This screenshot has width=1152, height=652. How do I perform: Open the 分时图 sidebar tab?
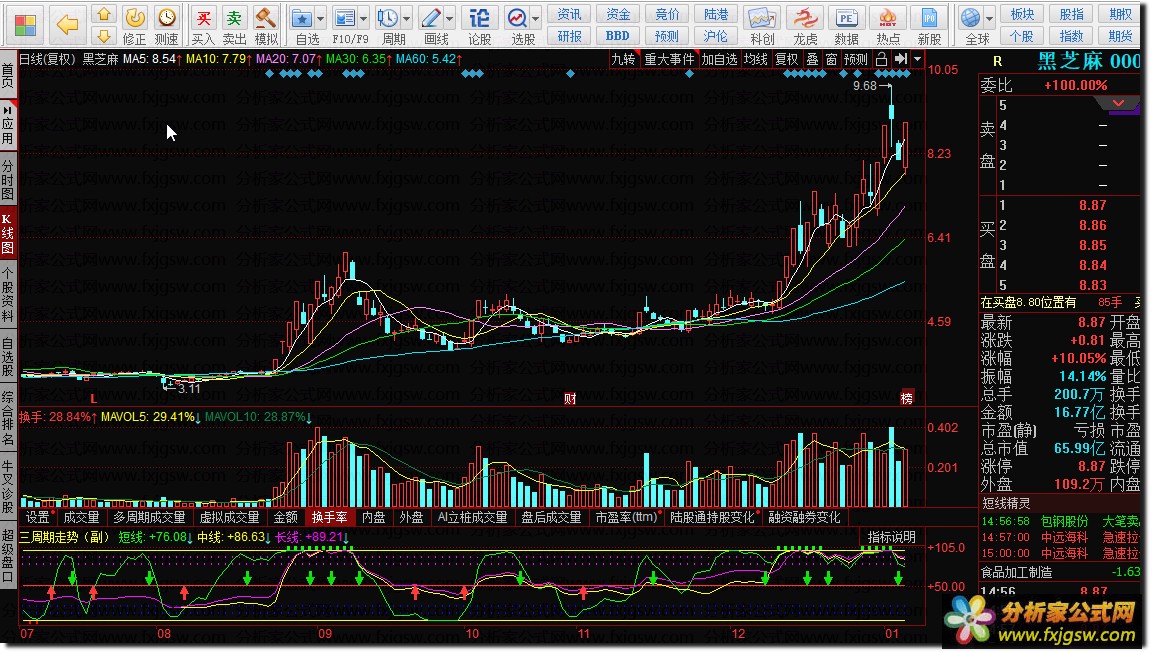coord(7,180)
